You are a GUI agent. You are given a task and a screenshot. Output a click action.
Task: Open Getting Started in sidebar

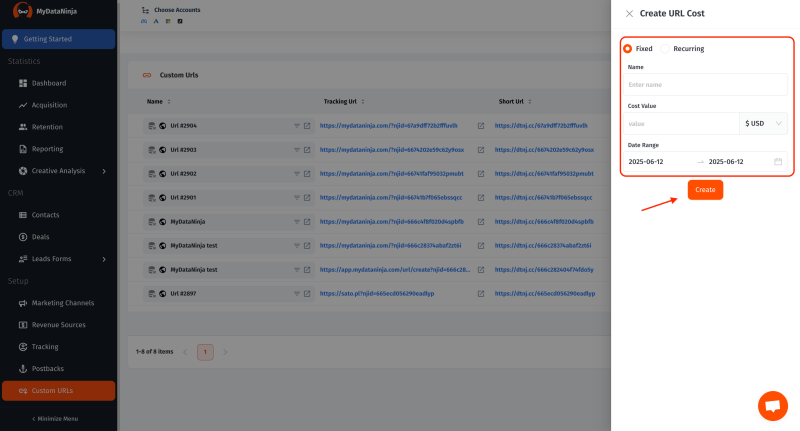coord(59,39)
